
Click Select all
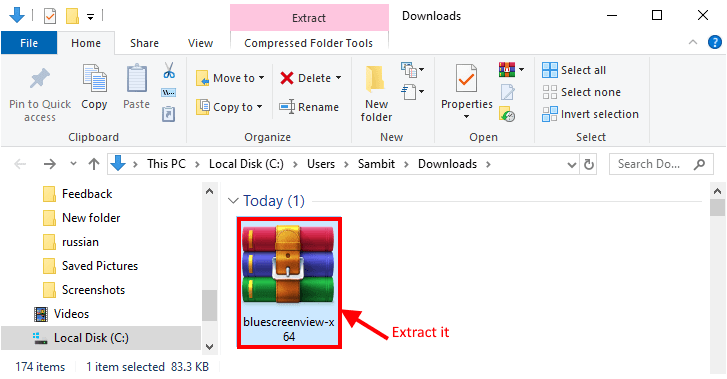(574, 70)
